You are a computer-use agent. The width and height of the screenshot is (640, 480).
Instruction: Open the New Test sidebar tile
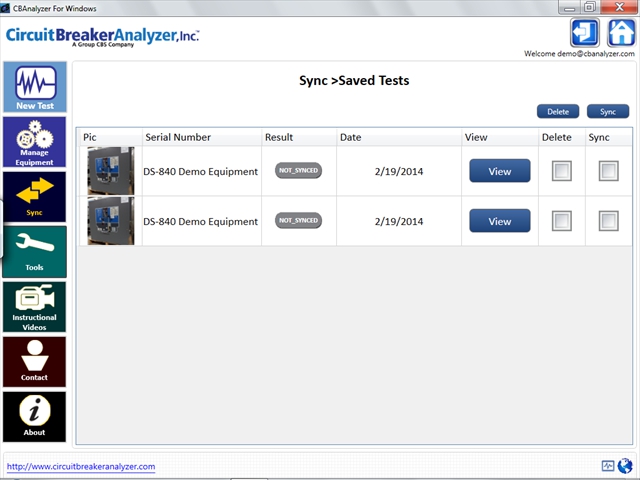35,87
